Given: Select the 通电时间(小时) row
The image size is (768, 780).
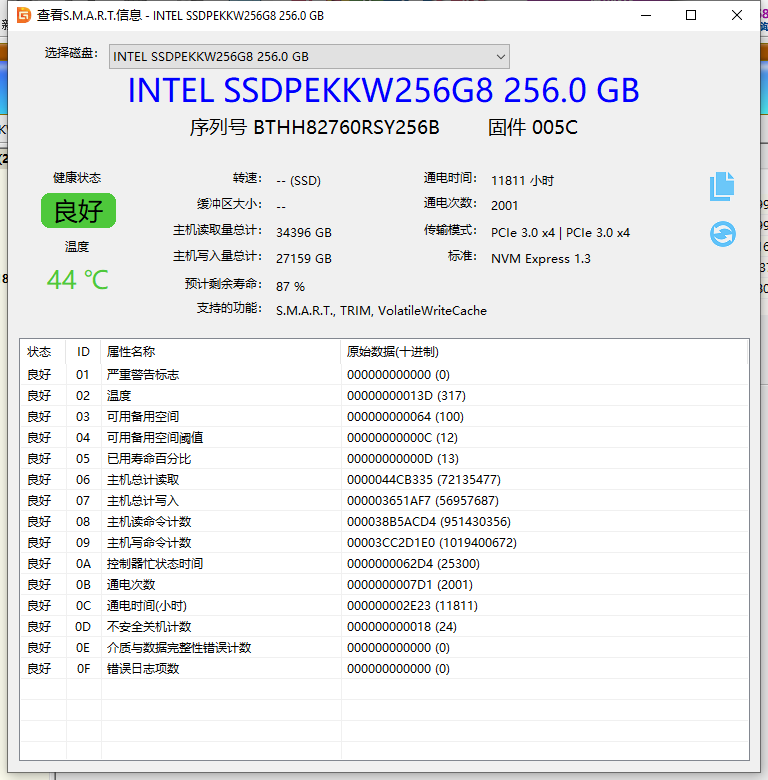Looking at the screenshot, I should click(x=384, y=605).
